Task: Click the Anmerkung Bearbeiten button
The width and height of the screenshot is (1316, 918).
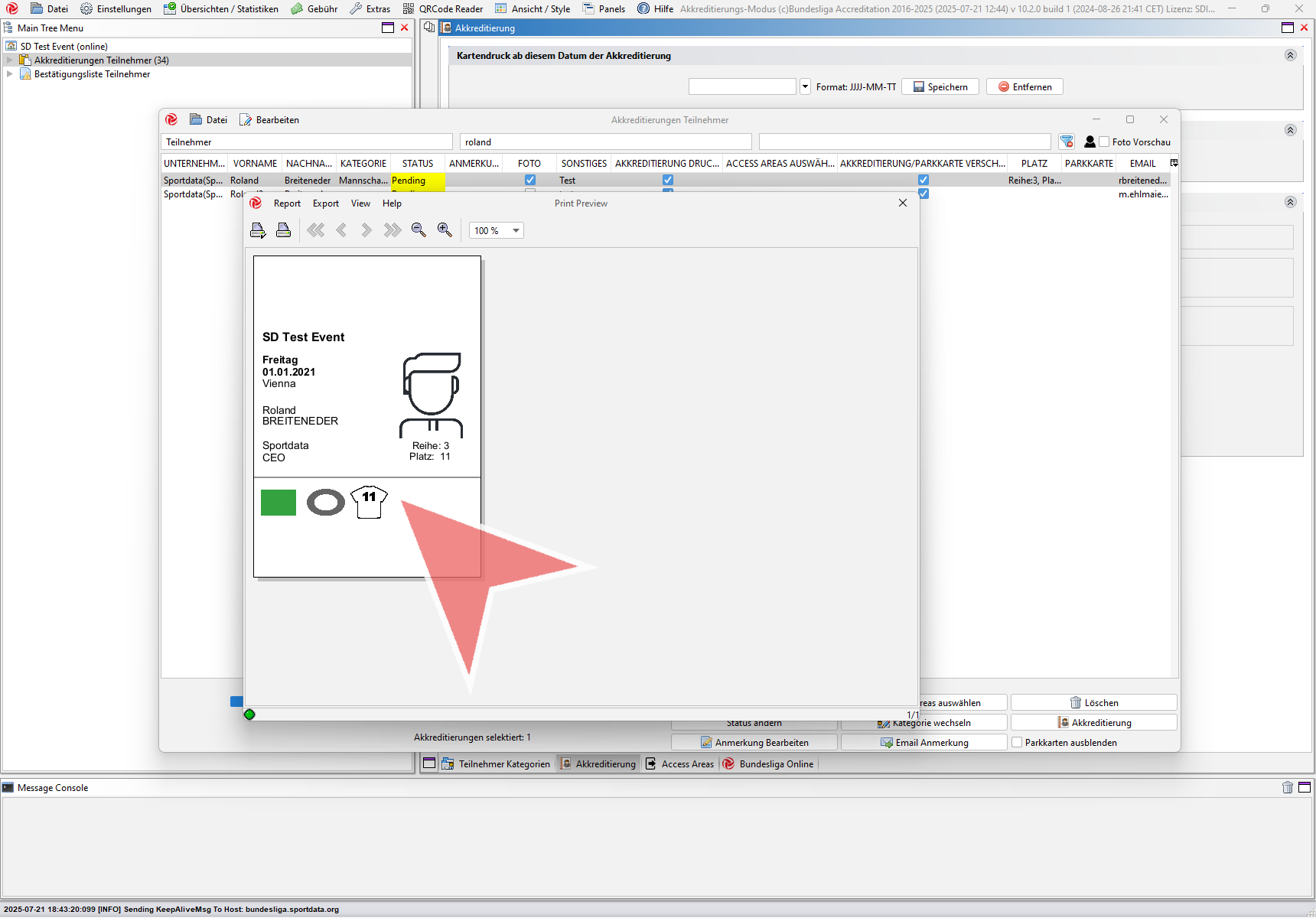Action: [x=754, y=742]
